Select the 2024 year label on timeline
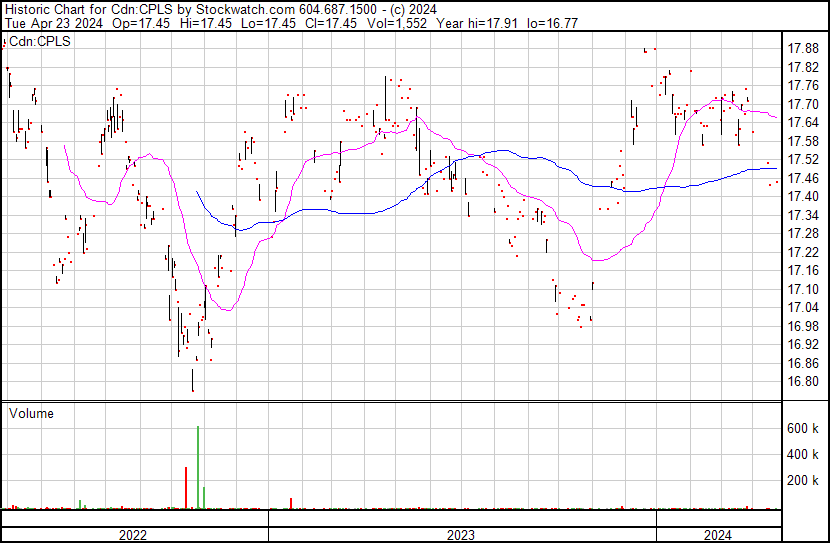 click(x=718, y=535)
